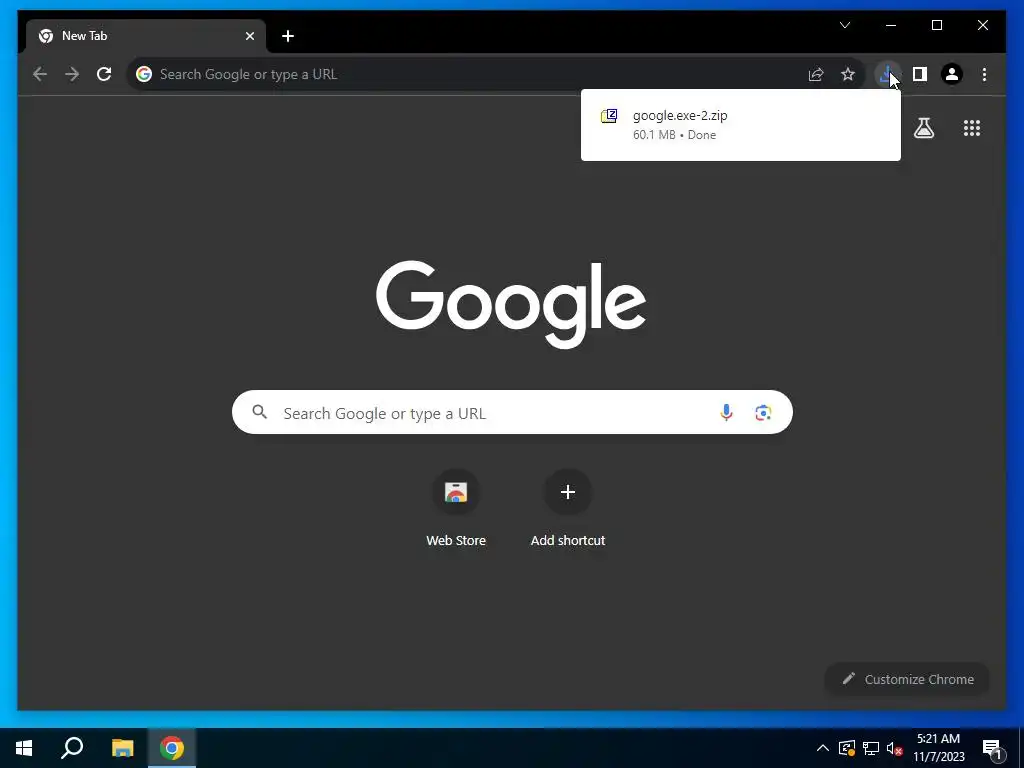Open the Web Store shortcut
Viewport: 1024px width, 768px height.
[456, 508]
